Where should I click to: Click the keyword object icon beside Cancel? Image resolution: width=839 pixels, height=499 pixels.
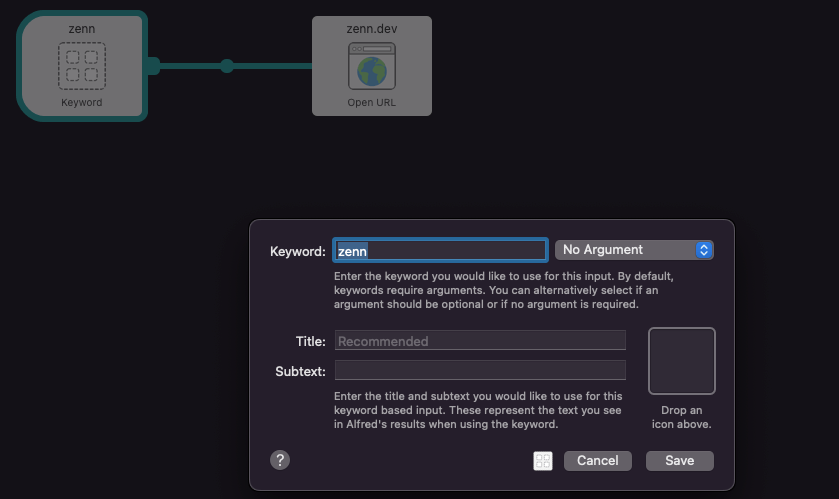click(543, 461)
